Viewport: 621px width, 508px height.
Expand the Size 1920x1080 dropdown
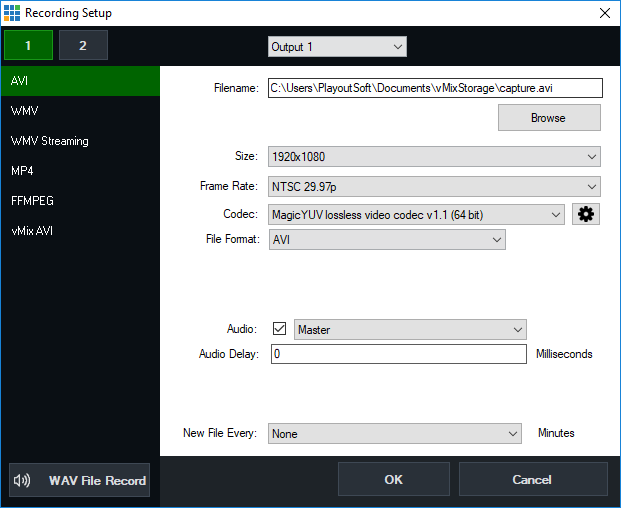(x=434, y=156)
